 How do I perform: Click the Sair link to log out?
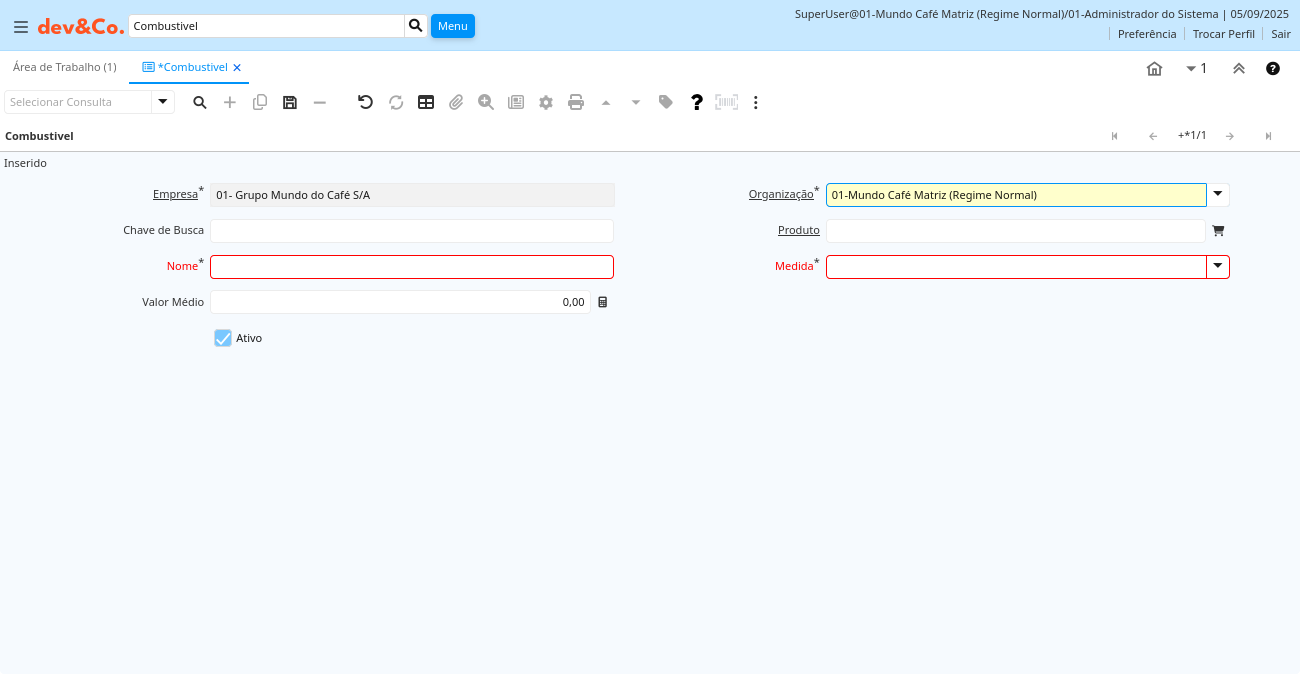click(1281, 34)
